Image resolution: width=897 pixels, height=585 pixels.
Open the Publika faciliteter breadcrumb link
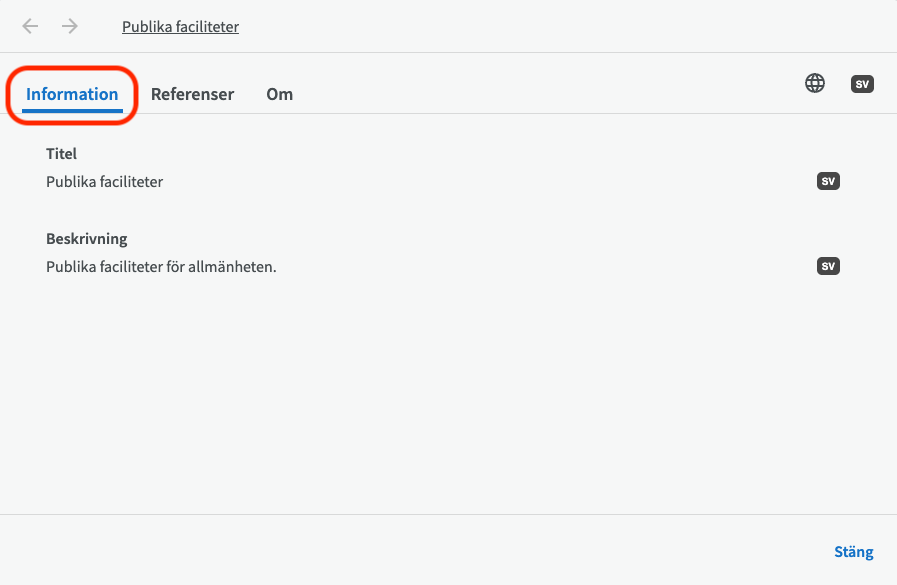(x=180, y=27)
